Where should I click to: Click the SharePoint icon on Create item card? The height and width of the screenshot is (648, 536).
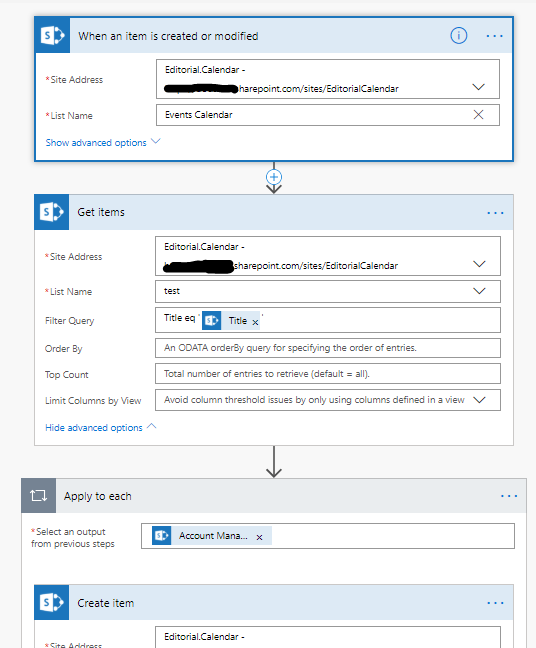[52, 603]
